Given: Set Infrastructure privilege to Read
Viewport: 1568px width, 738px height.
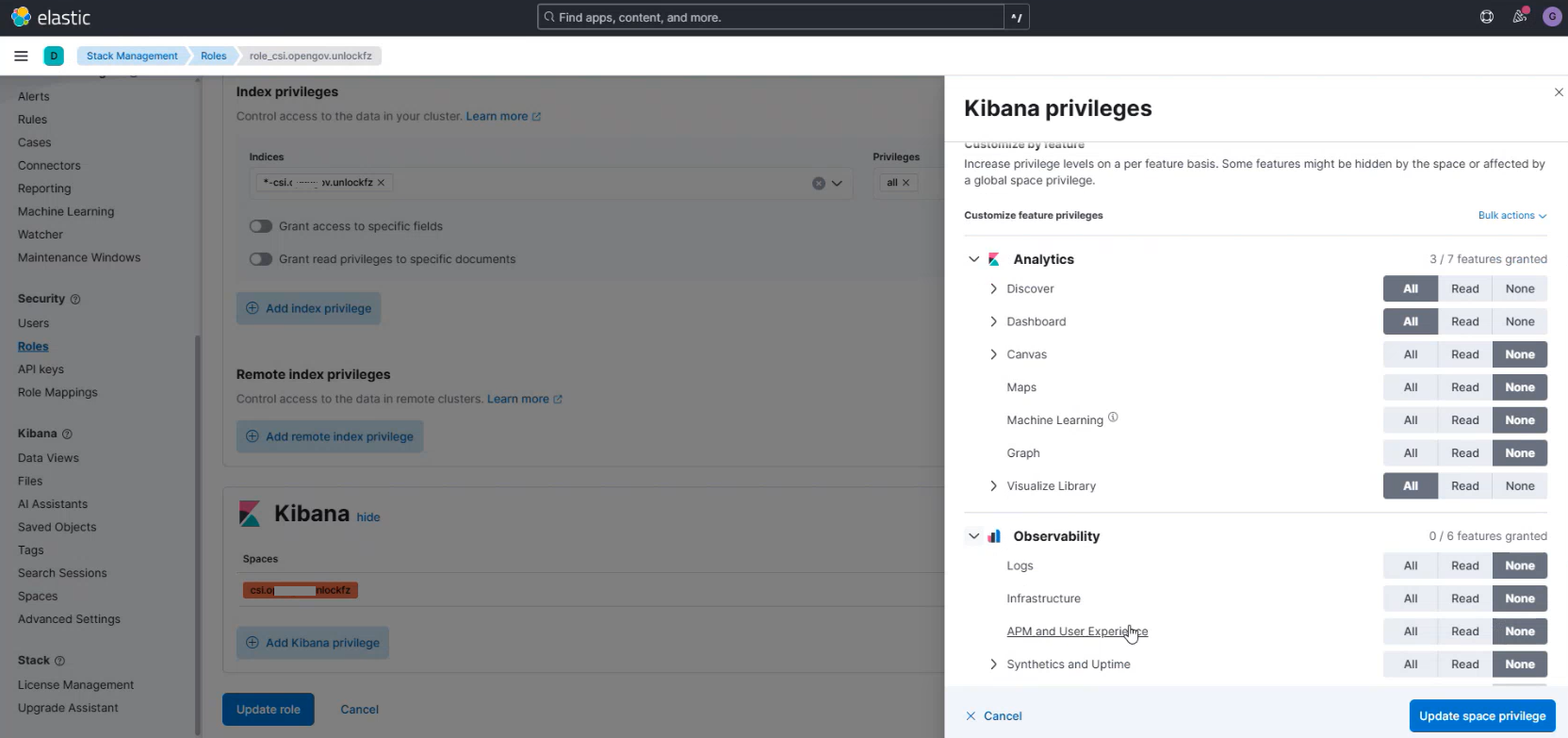Looking at the screenshot, I should click(x=1464, y=599).
